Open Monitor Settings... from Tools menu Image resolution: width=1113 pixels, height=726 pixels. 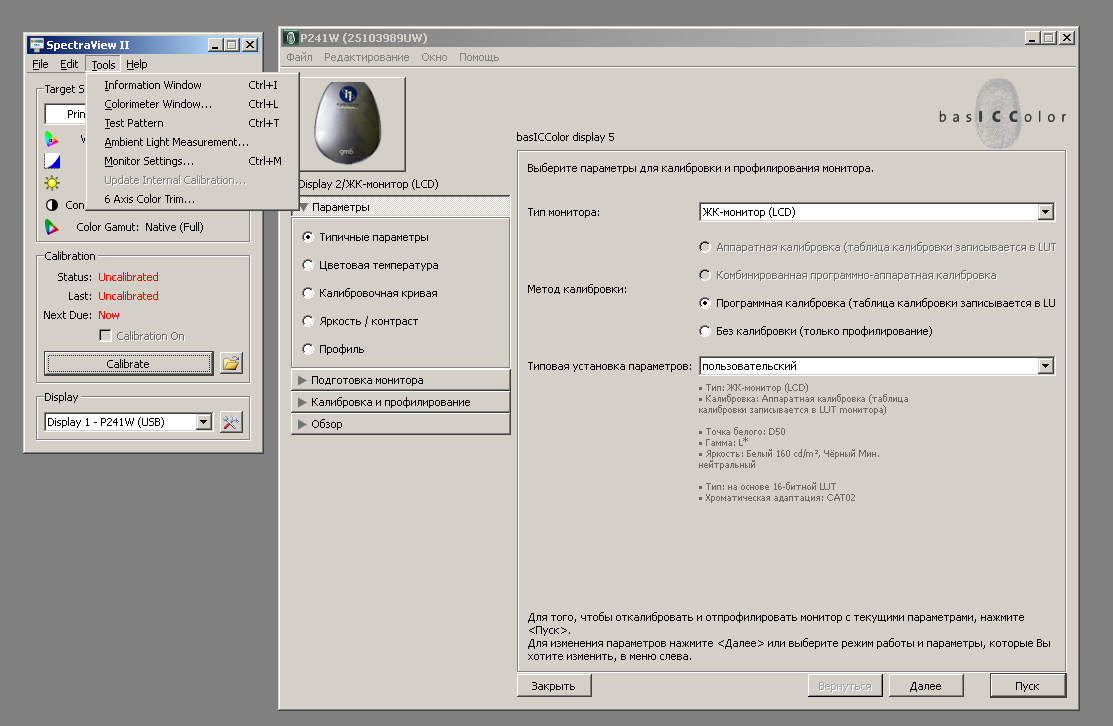click(x=192, y=162)
